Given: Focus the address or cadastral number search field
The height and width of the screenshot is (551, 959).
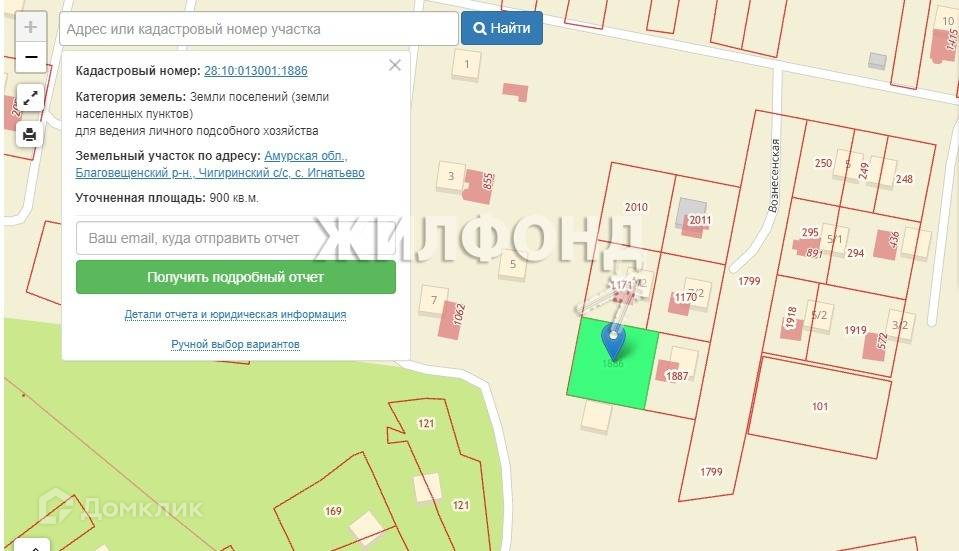Looking at the screenshot, I should coord(259,29).
